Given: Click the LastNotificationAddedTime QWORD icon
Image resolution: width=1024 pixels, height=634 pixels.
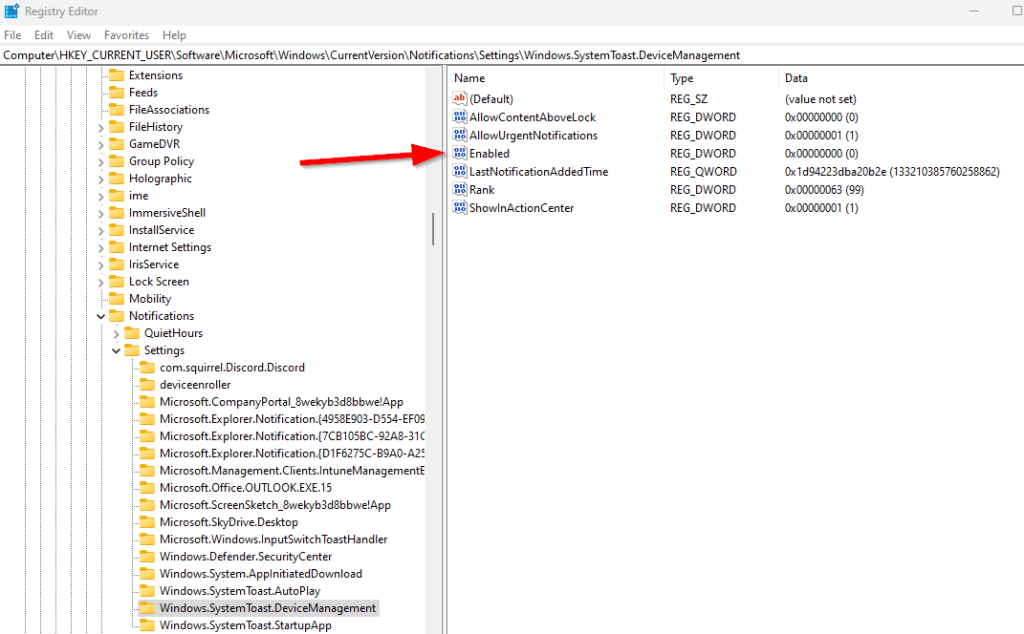Looking at the screenshot, I should [x=460, y=172].
